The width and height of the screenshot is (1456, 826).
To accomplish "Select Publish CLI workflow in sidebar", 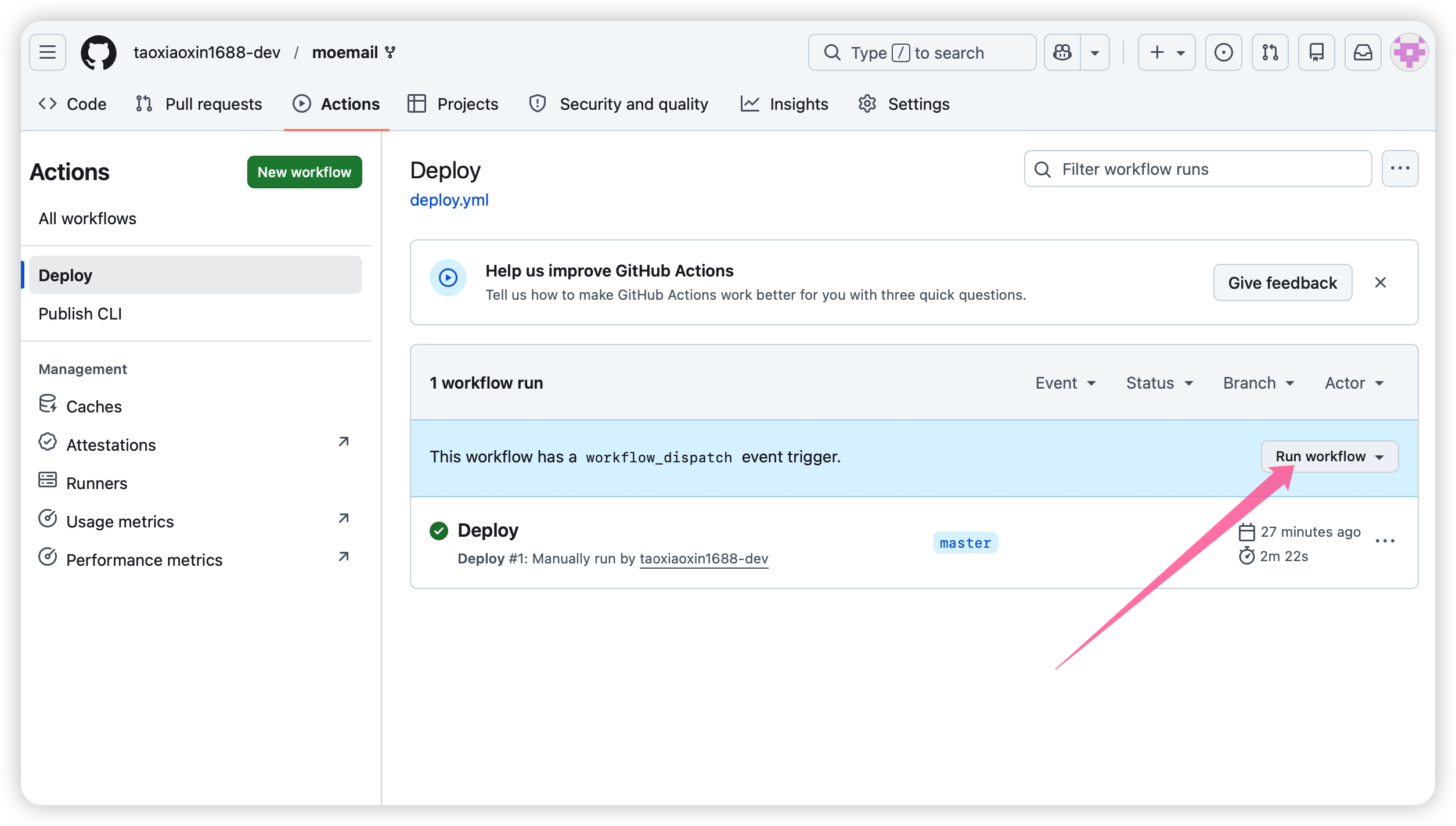I will tap(80, 314).
